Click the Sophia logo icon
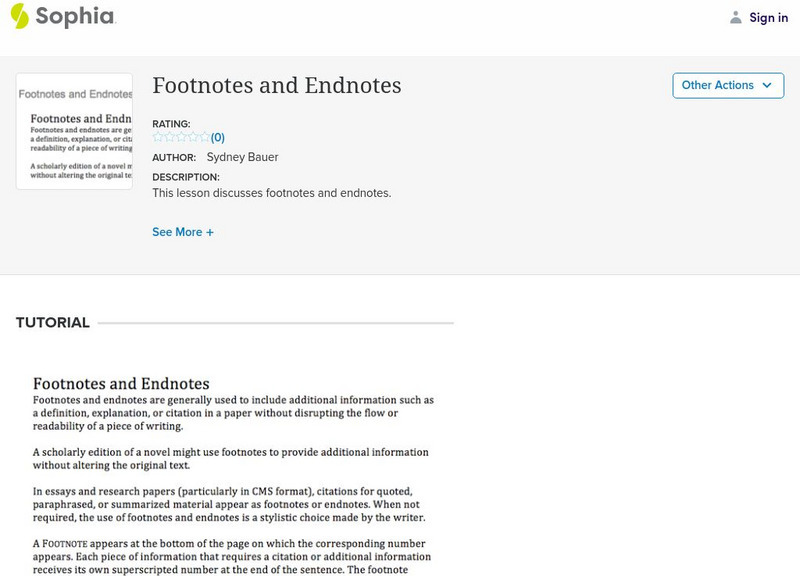Viewport: 800px width, 576px height. (19, 16)
